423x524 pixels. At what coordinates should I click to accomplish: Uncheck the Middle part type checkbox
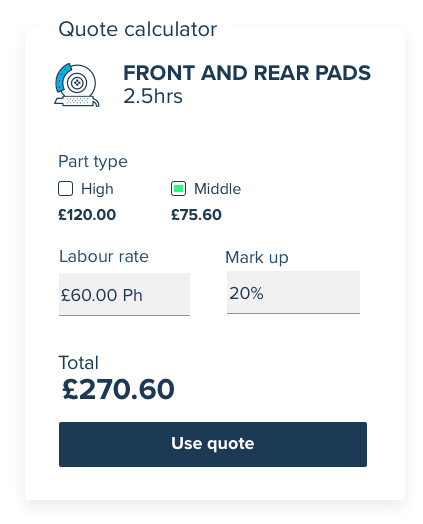coord(178,188)
